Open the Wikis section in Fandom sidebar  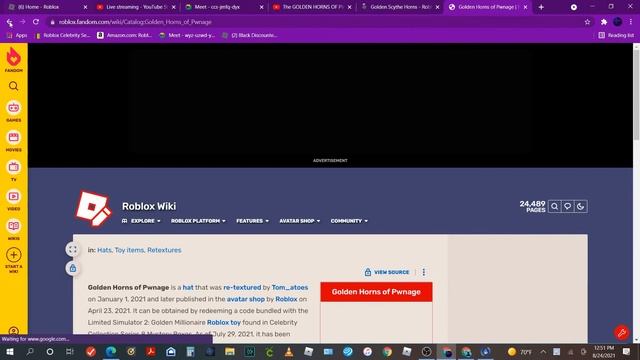point(13,229)
